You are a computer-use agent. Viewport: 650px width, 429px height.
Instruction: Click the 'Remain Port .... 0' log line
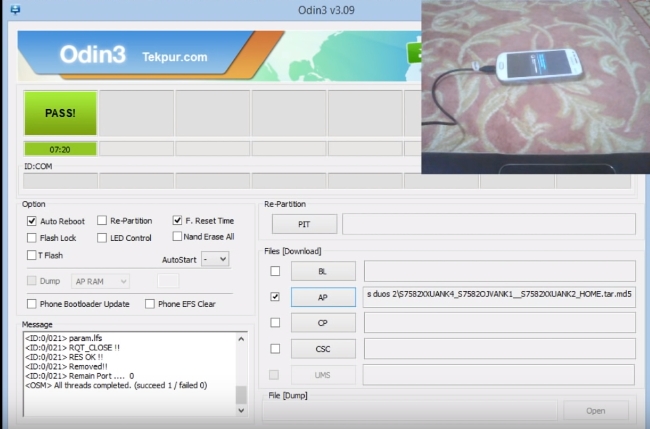pyautogui.click(x=80, y=376)
